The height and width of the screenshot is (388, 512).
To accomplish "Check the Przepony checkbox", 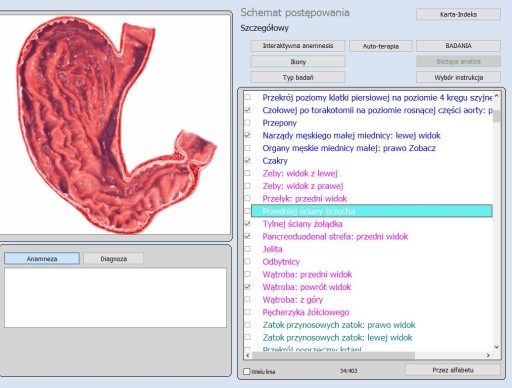I will coord(248,123).
